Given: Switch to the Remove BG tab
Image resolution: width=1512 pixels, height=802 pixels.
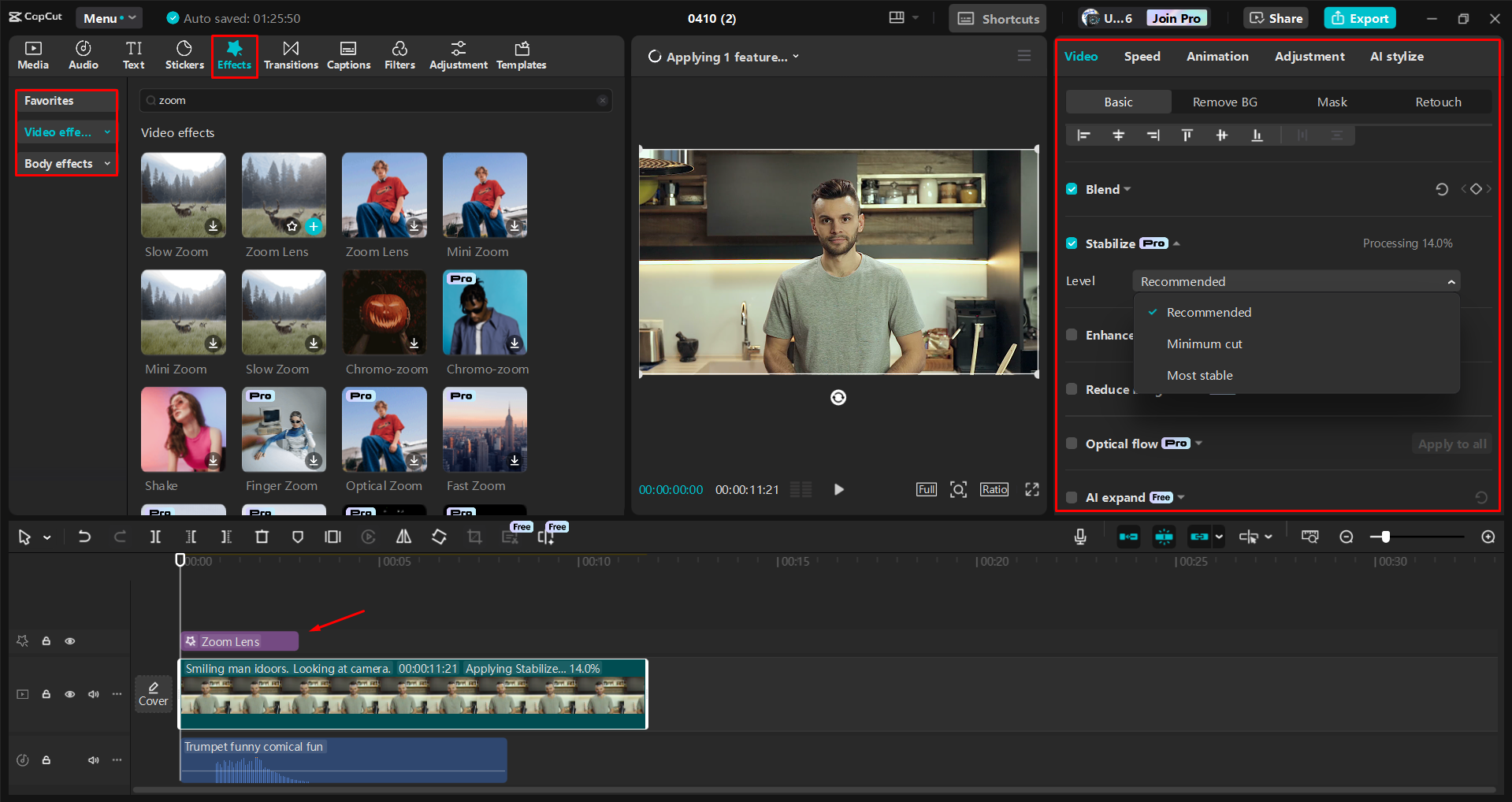Looking at the screenshot, I should (1224, 102).
